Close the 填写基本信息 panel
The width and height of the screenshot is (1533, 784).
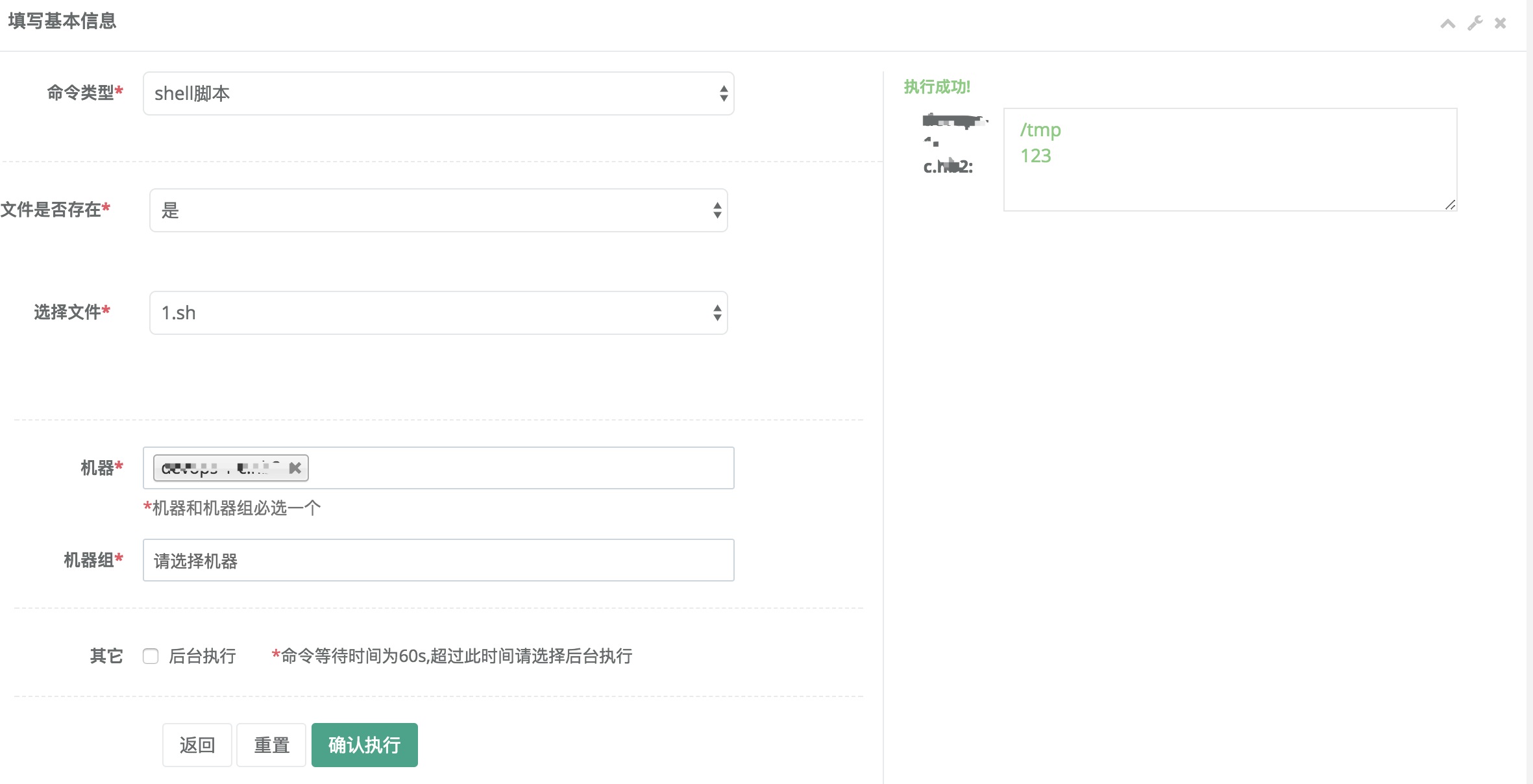tap(1501, 23)
